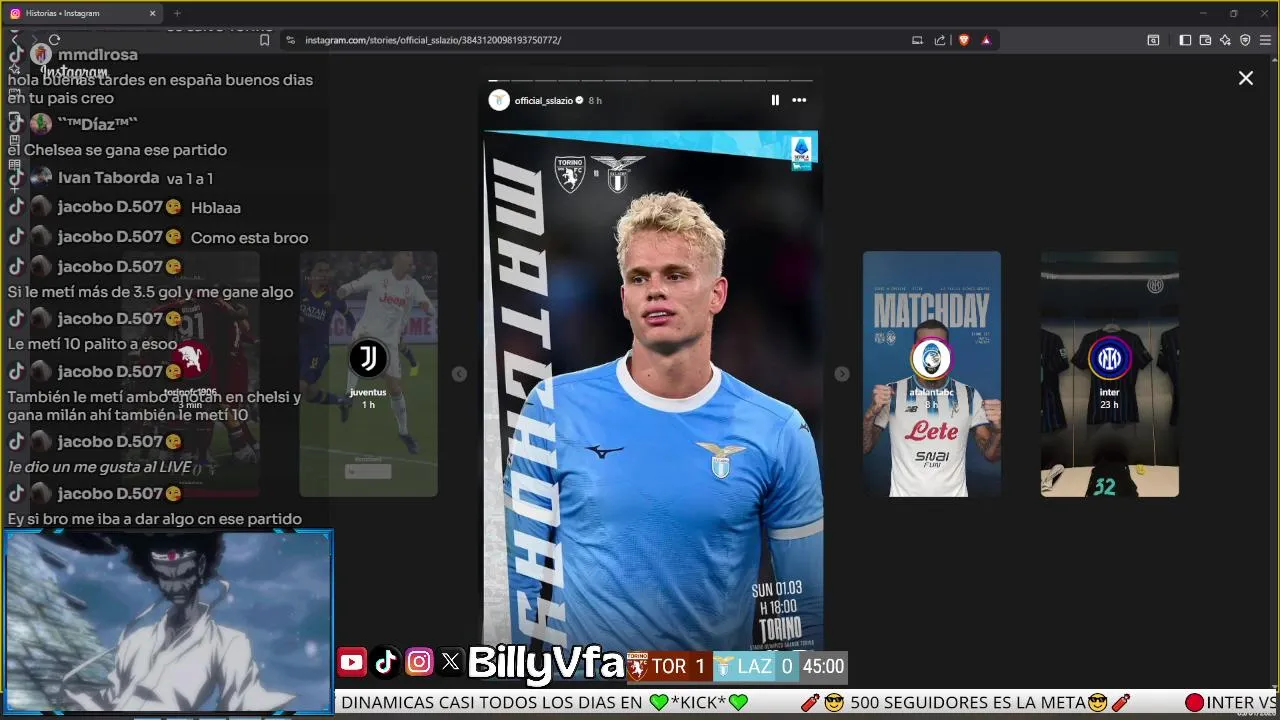This screenshot has width=1280, height=720.
Task: Click the TikTok icon in stream overlay
Action: tap(385, 662)
